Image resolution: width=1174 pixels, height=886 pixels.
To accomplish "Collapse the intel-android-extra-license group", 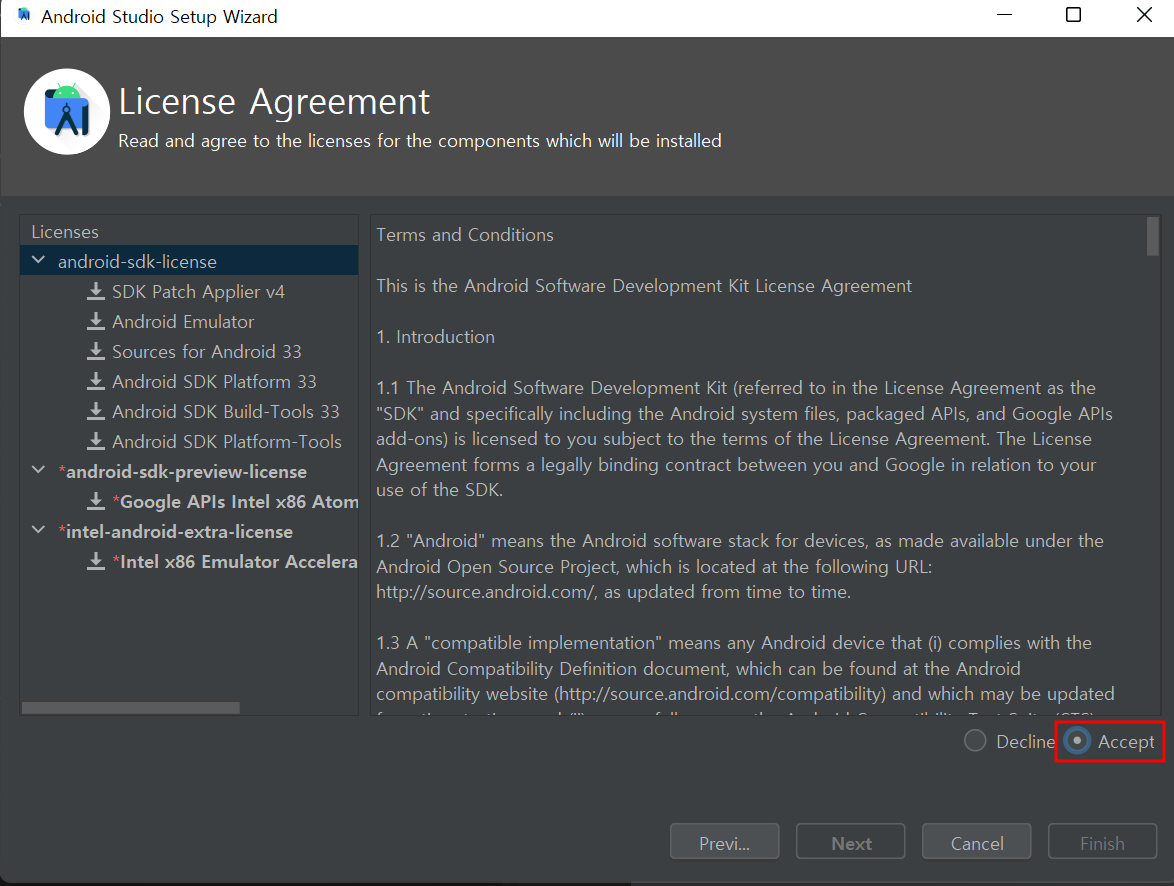I will point(38,530).
